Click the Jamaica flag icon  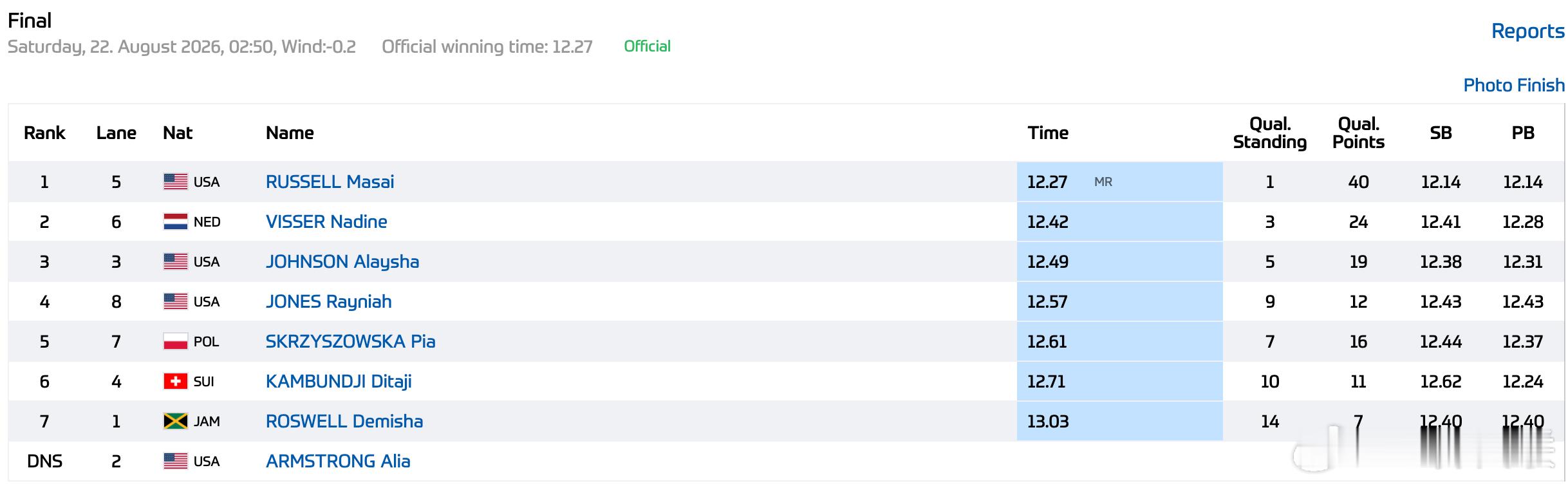[x=175, y=421]
